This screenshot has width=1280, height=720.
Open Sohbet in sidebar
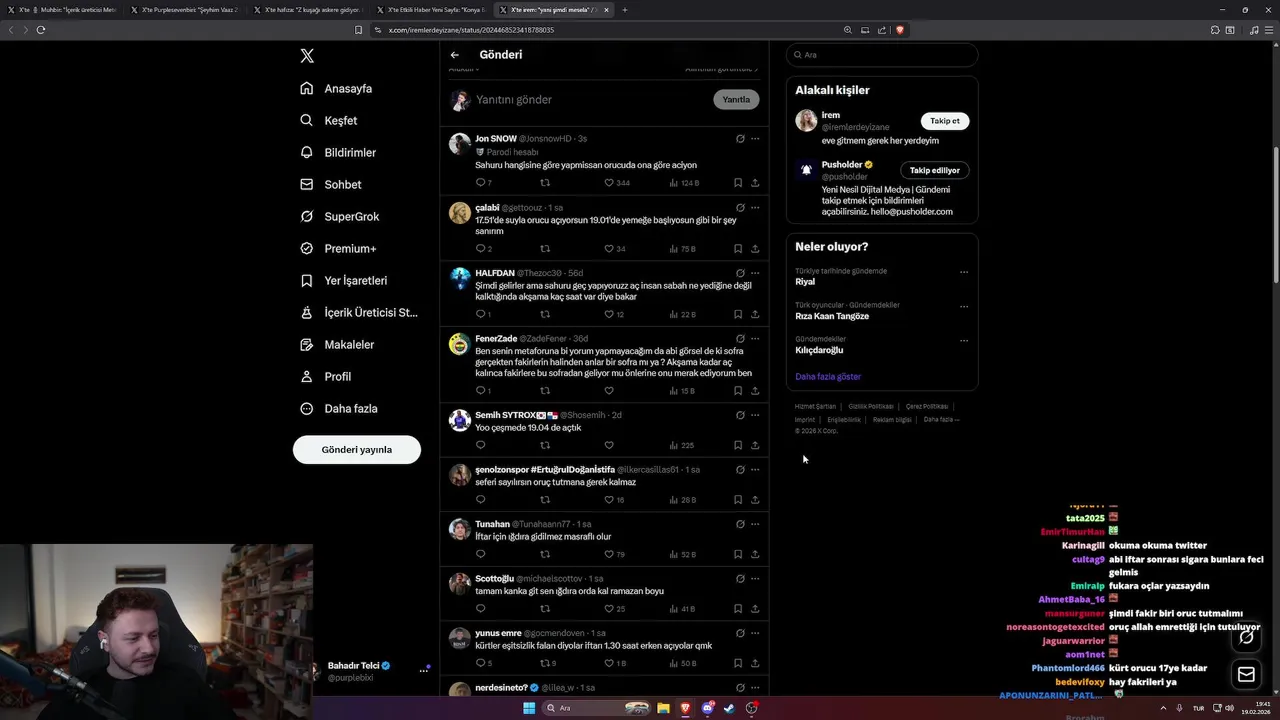(x=331, y=184)
